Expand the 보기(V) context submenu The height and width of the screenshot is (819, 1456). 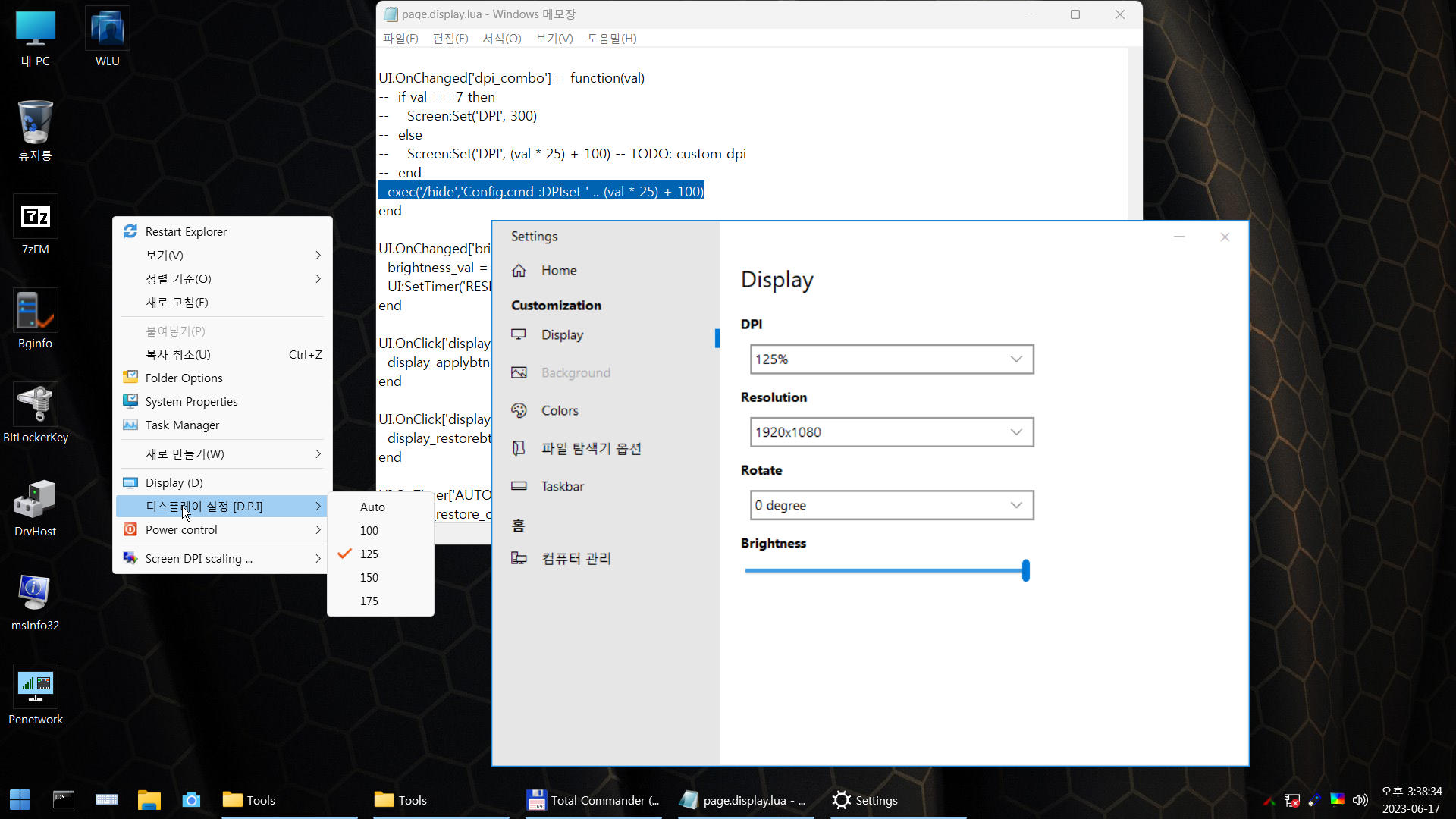click(222, 255)
